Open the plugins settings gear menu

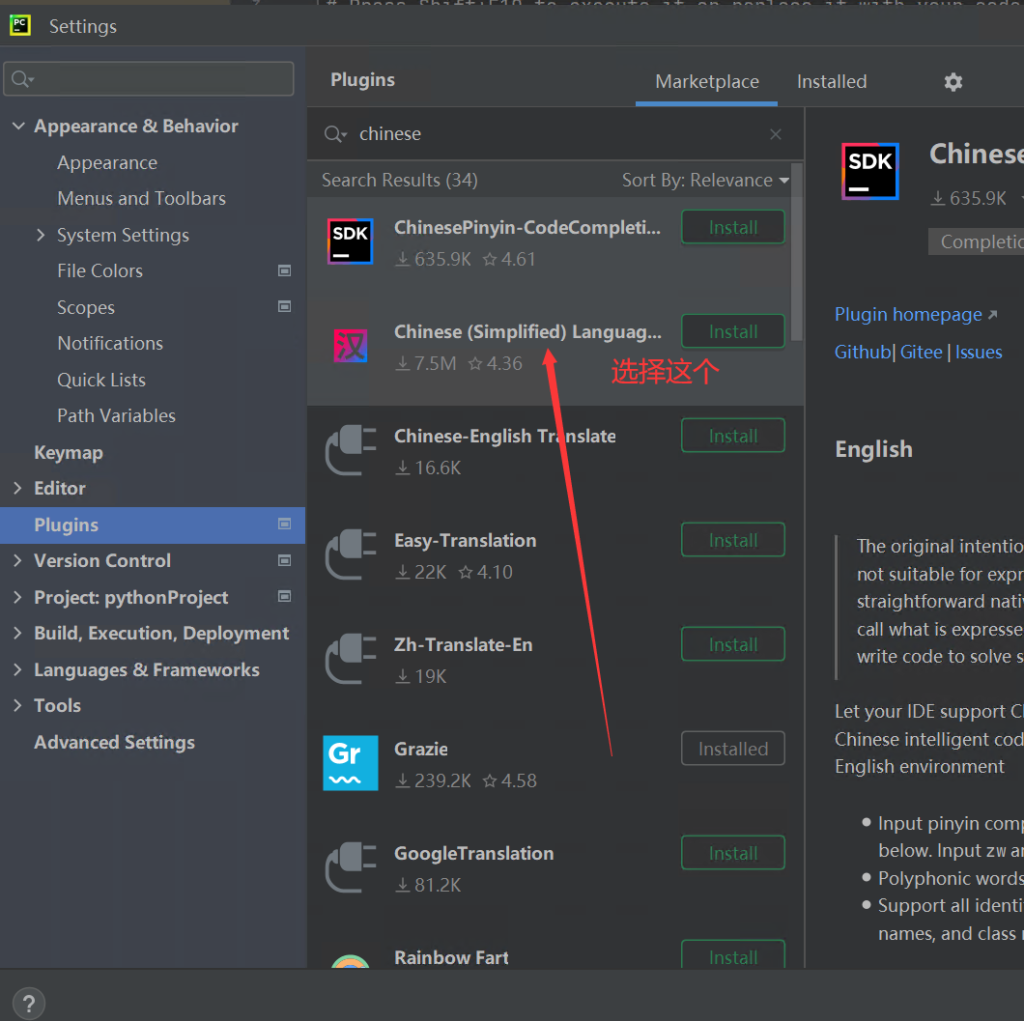[953, 82]
